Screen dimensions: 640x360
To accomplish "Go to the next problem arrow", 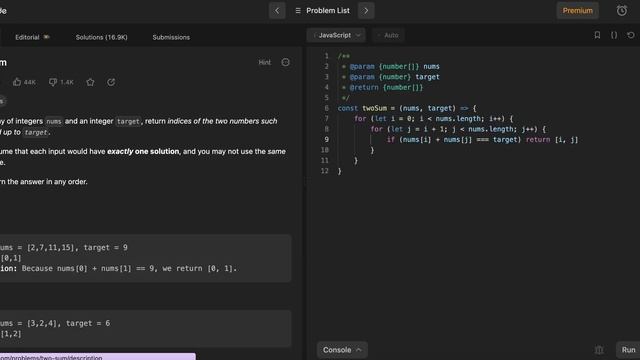I will pyautogui.click(x=366, y=11).
